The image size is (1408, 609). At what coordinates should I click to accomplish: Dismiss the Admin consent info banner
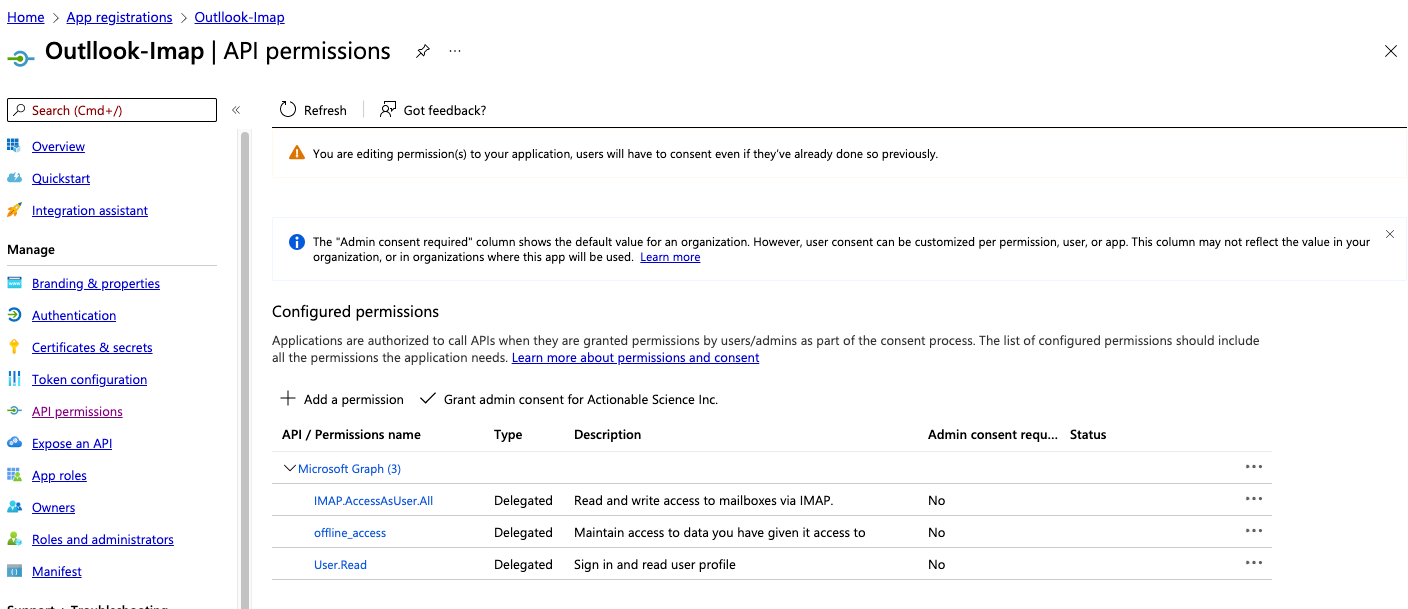(1390, 234)
